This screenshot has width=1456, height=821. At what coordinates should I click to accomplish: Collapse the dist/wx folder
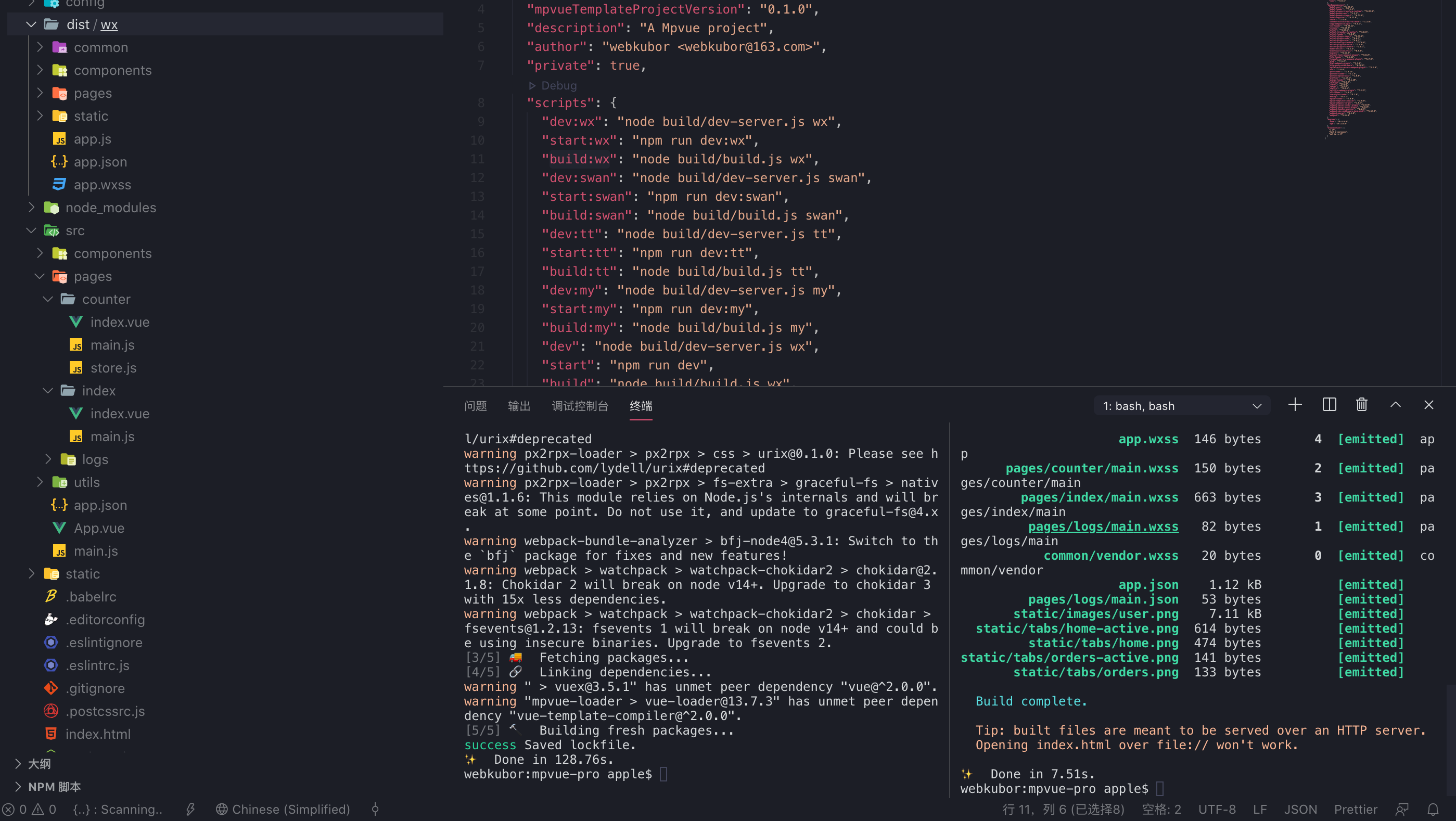tap(31, 24)
